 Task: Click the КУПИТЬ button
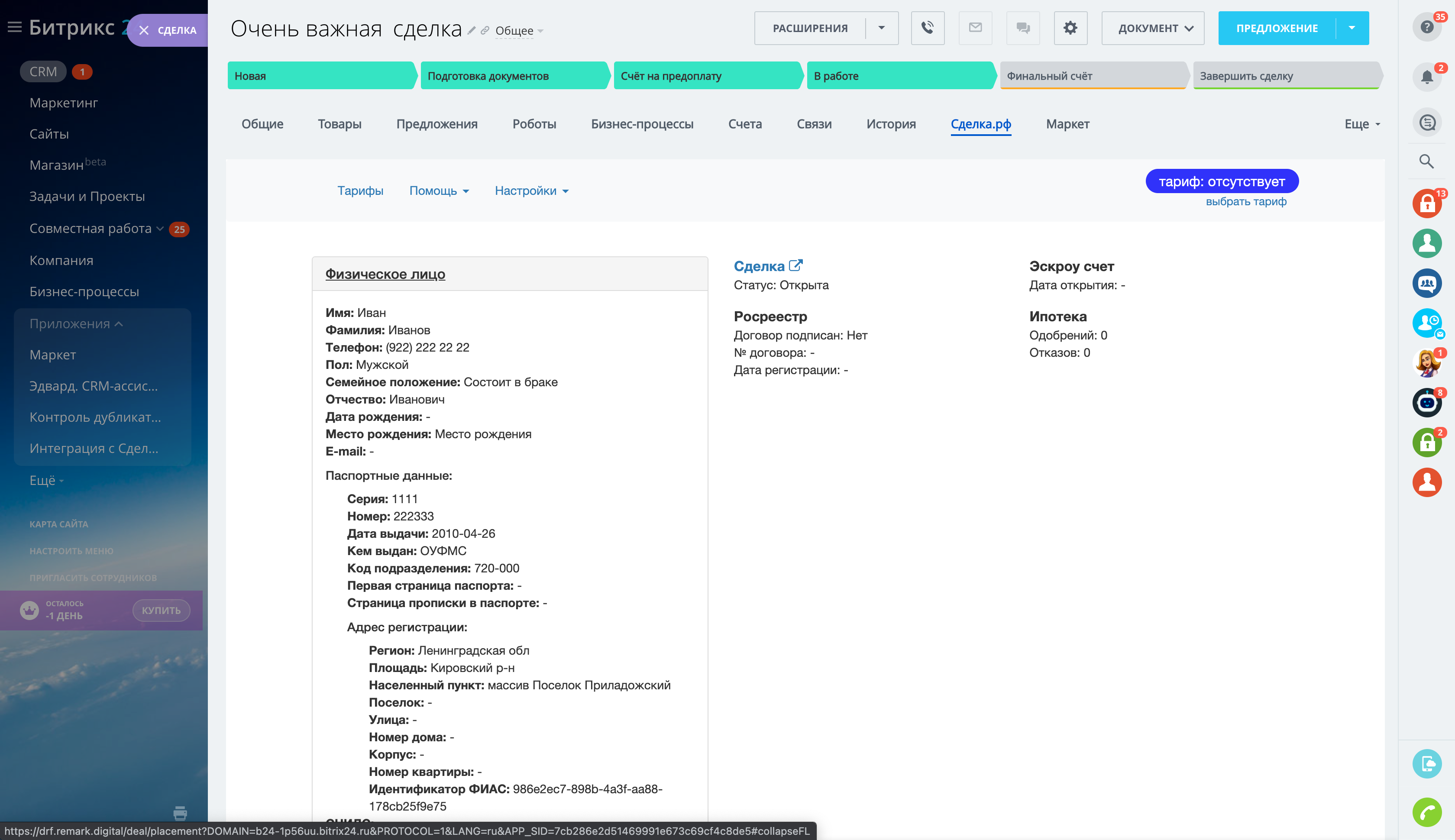(161, 611)
